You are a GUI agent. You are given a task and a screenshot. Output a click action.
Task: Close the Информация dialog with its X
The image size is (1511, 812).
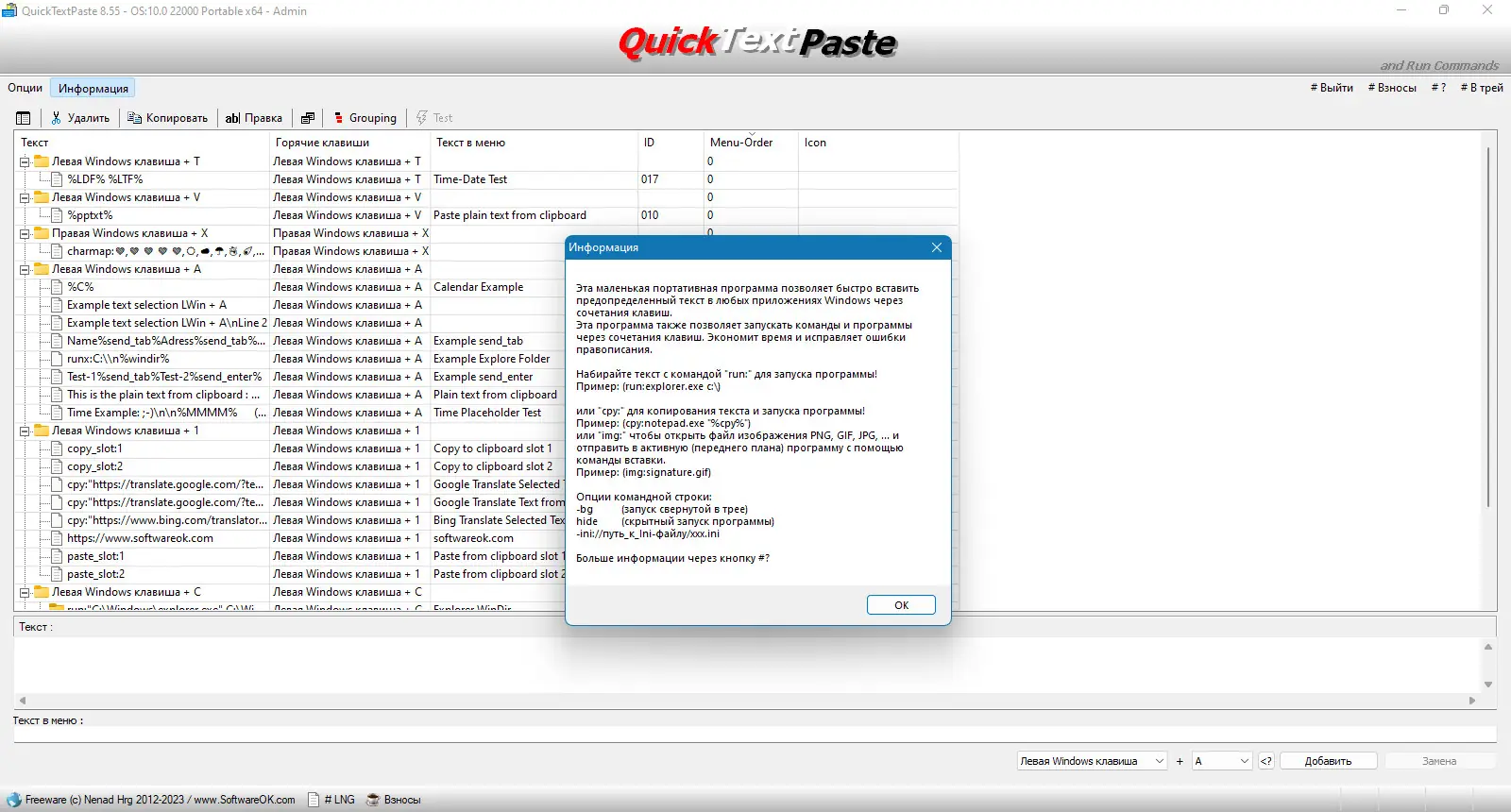(x=937, y=247)
